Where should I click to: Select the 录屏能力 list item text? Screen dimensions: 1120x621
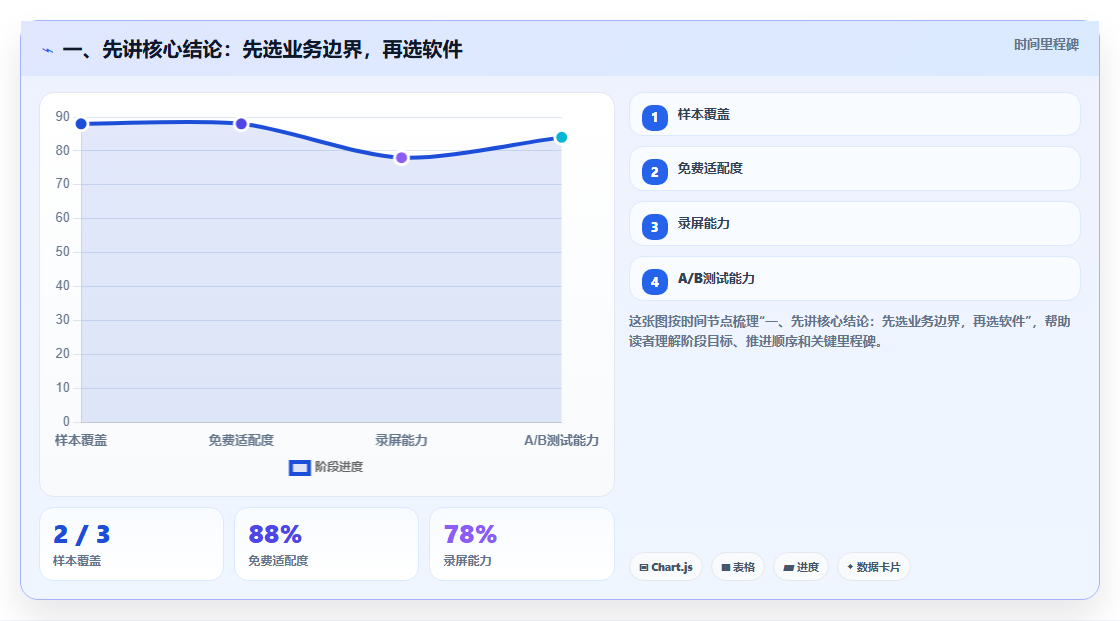(x=704, y=224)
